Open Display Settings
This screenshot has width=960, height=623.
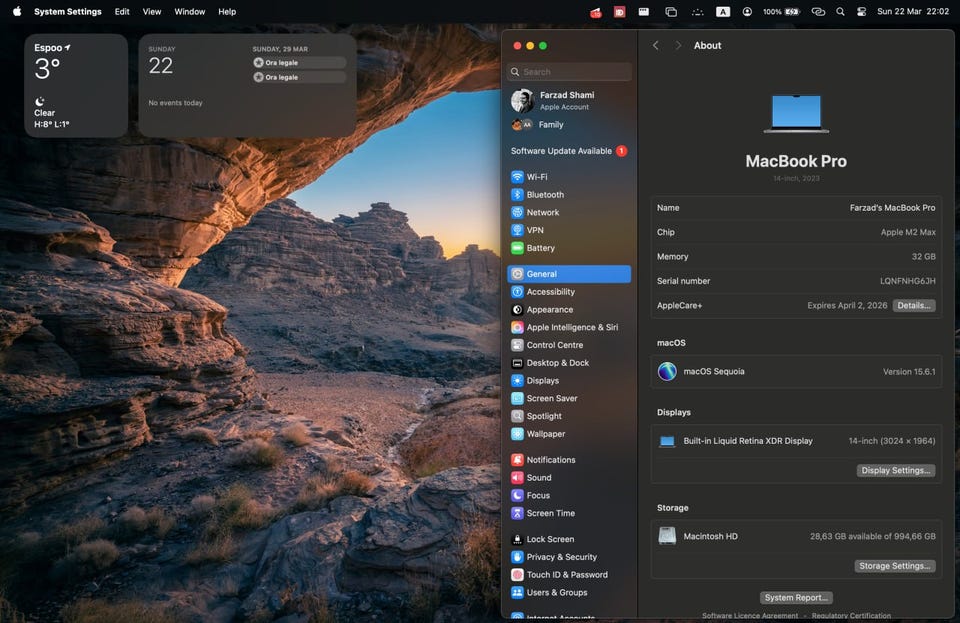896,470
